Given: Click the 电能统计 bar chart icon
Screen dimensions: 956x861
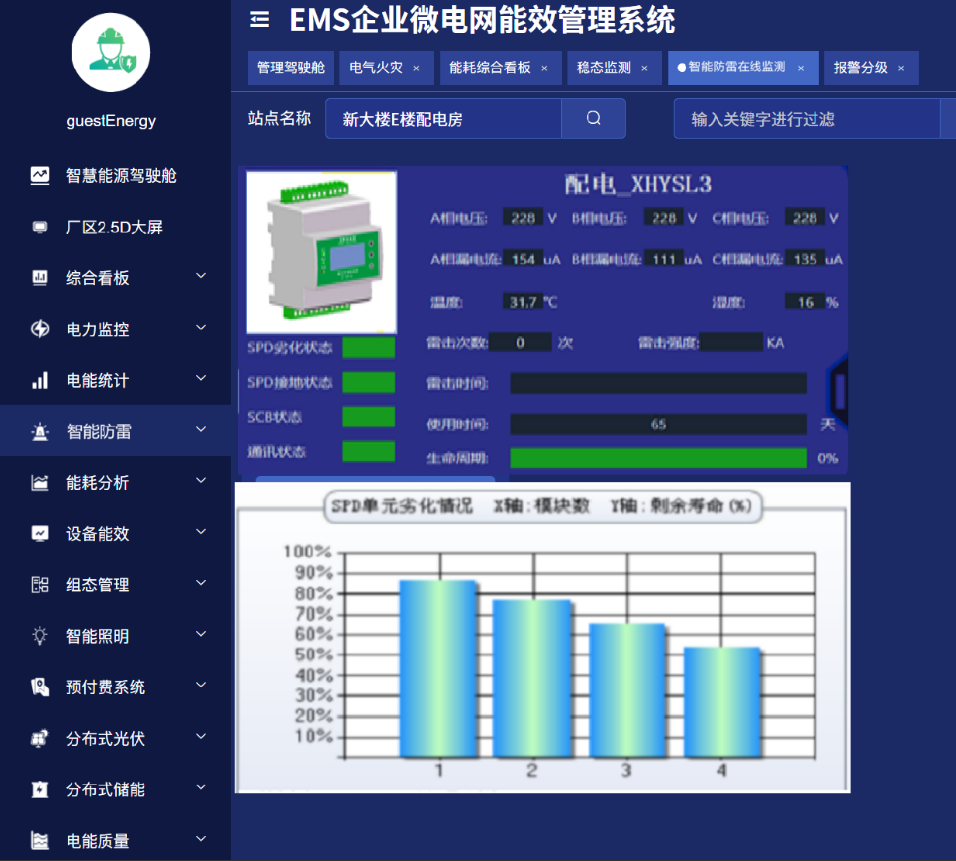Looking at the screenshot, I should (x=40, y=380).
